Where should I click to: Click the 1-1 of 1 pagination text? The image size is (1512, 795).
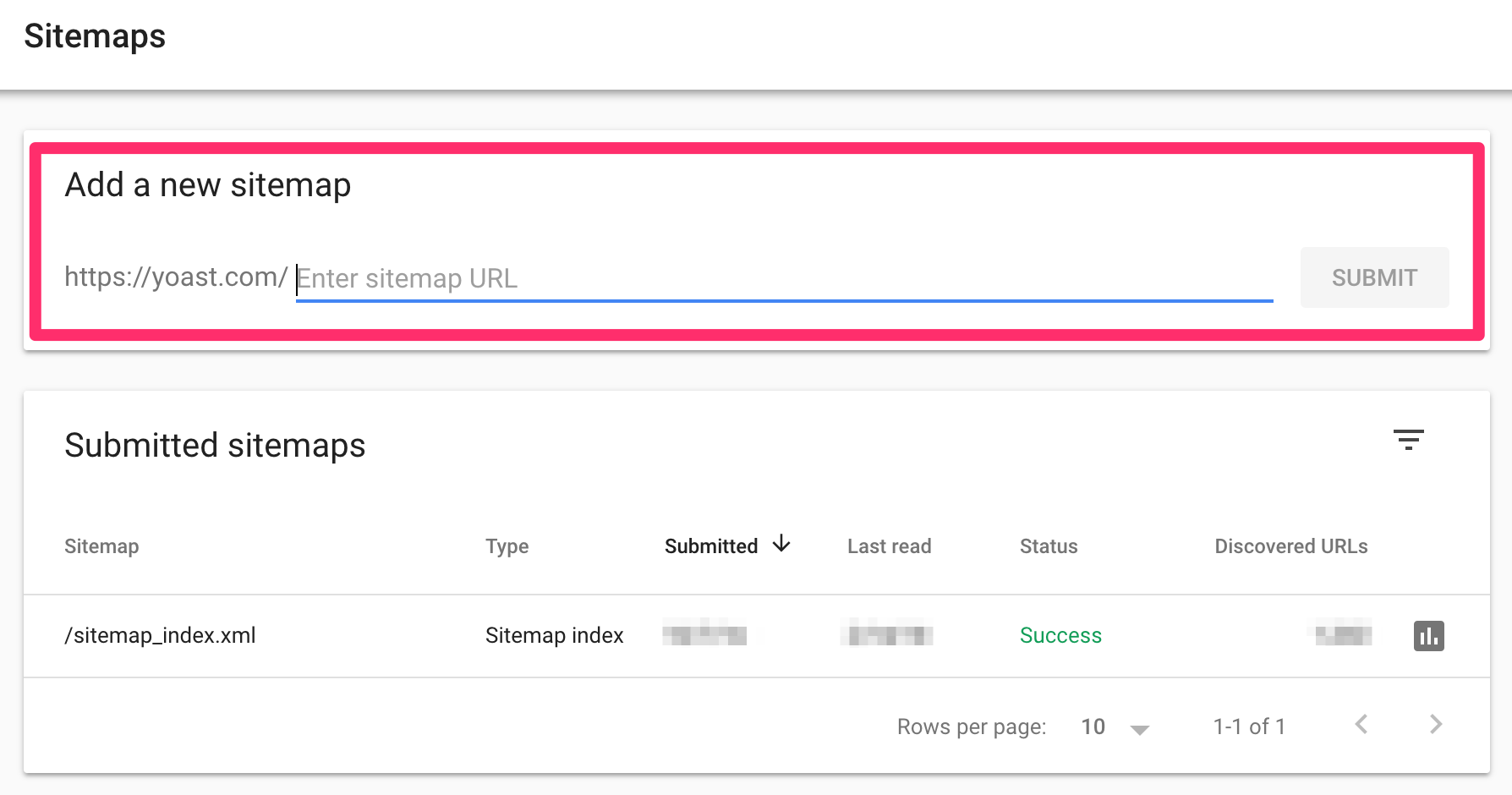[1249, 726]
